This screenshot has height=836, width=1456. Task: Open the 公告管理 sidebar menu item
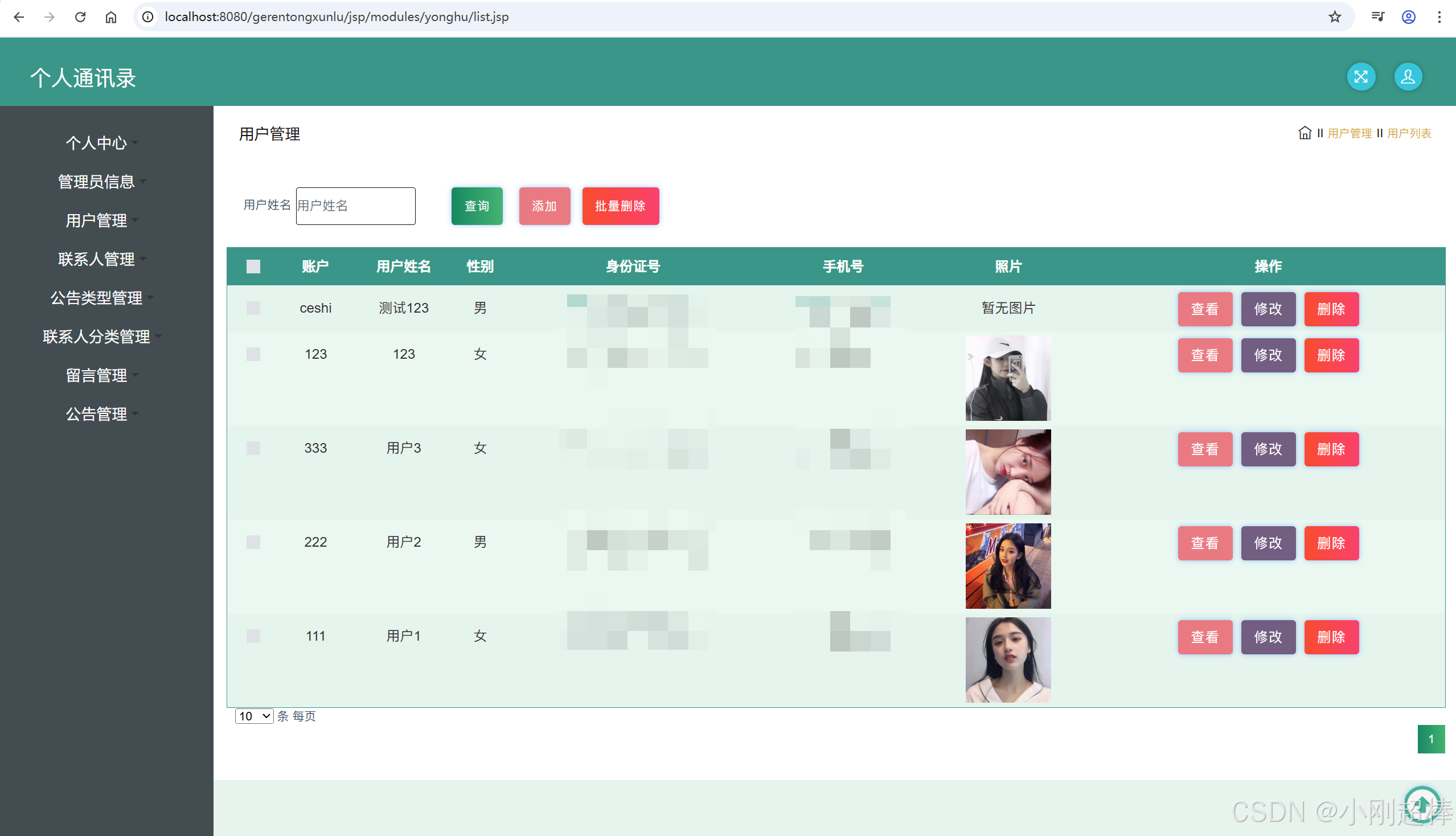pos(96,414)
